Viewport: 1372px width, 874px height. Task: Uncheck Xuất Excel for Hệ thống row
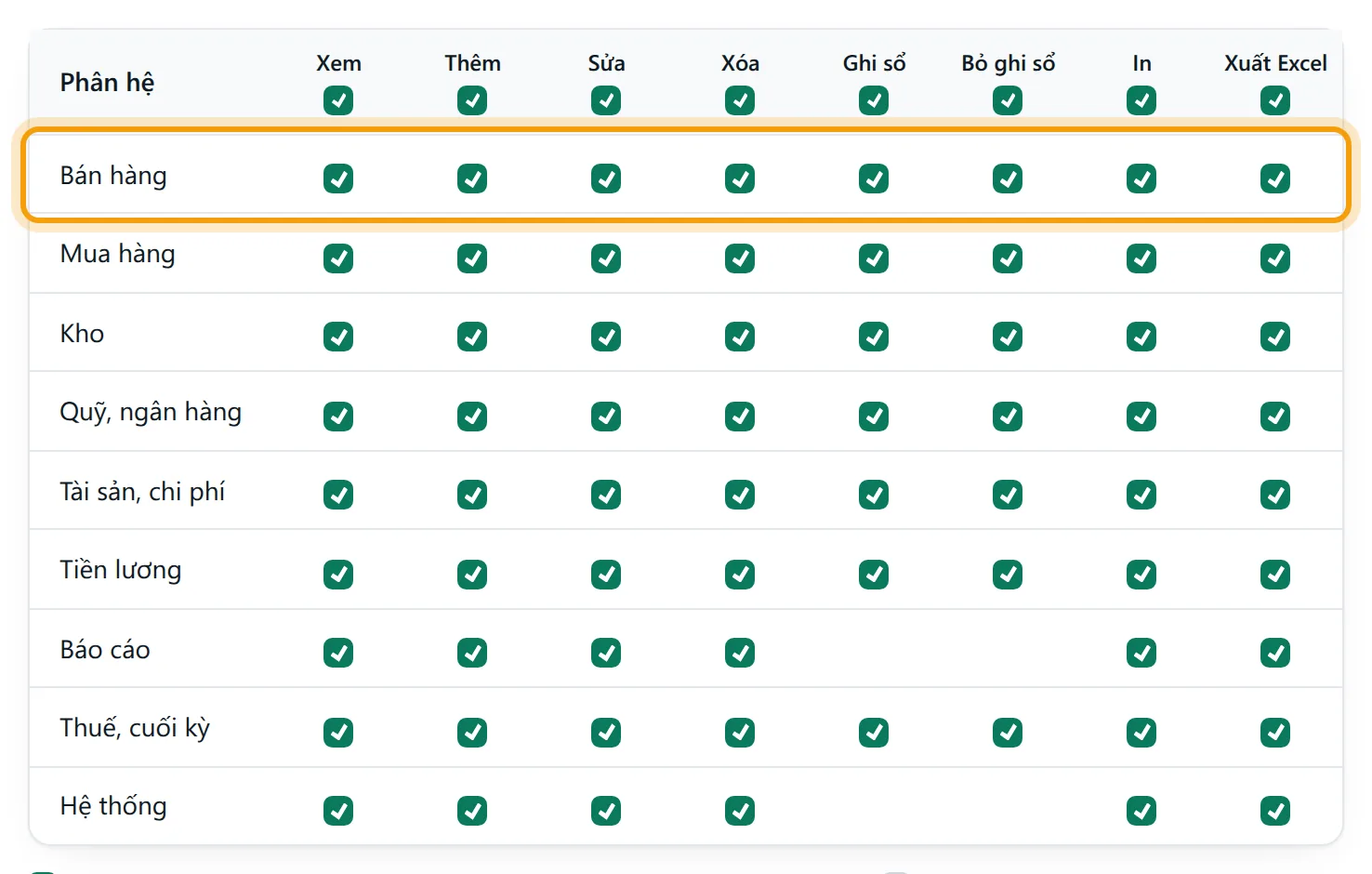coord(1275,811)
